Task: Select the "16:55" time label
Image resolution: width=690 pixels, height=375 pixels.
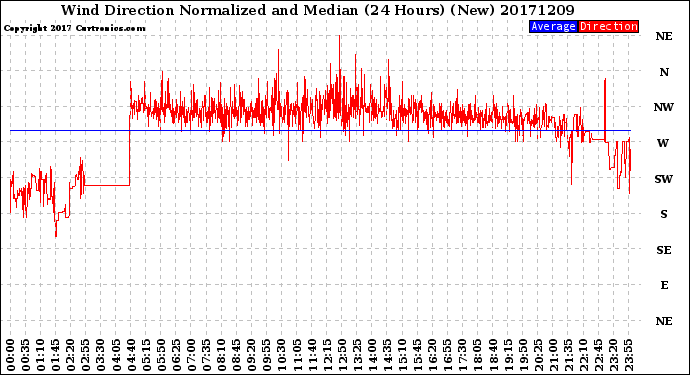Action: pyautogui.click(x=448, y=355)
